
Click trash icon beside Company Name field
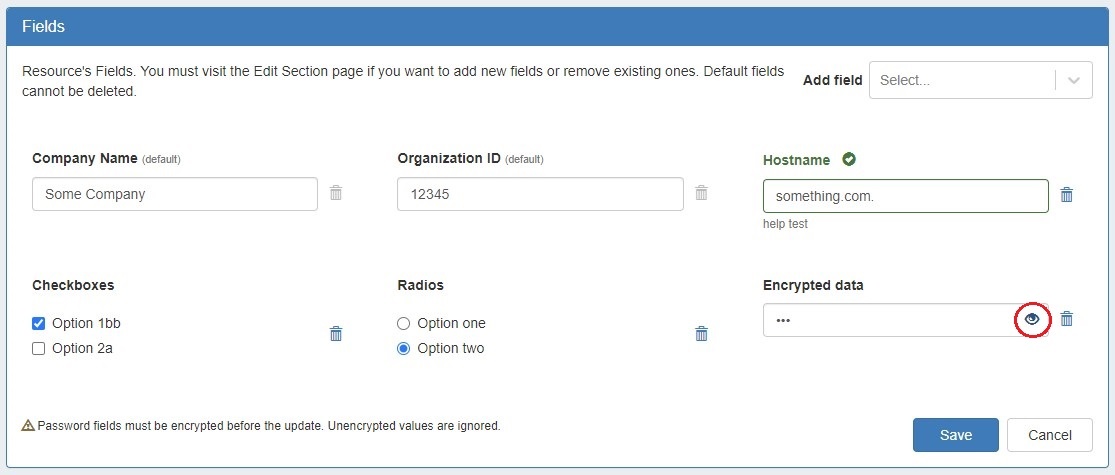click(336, 193)
